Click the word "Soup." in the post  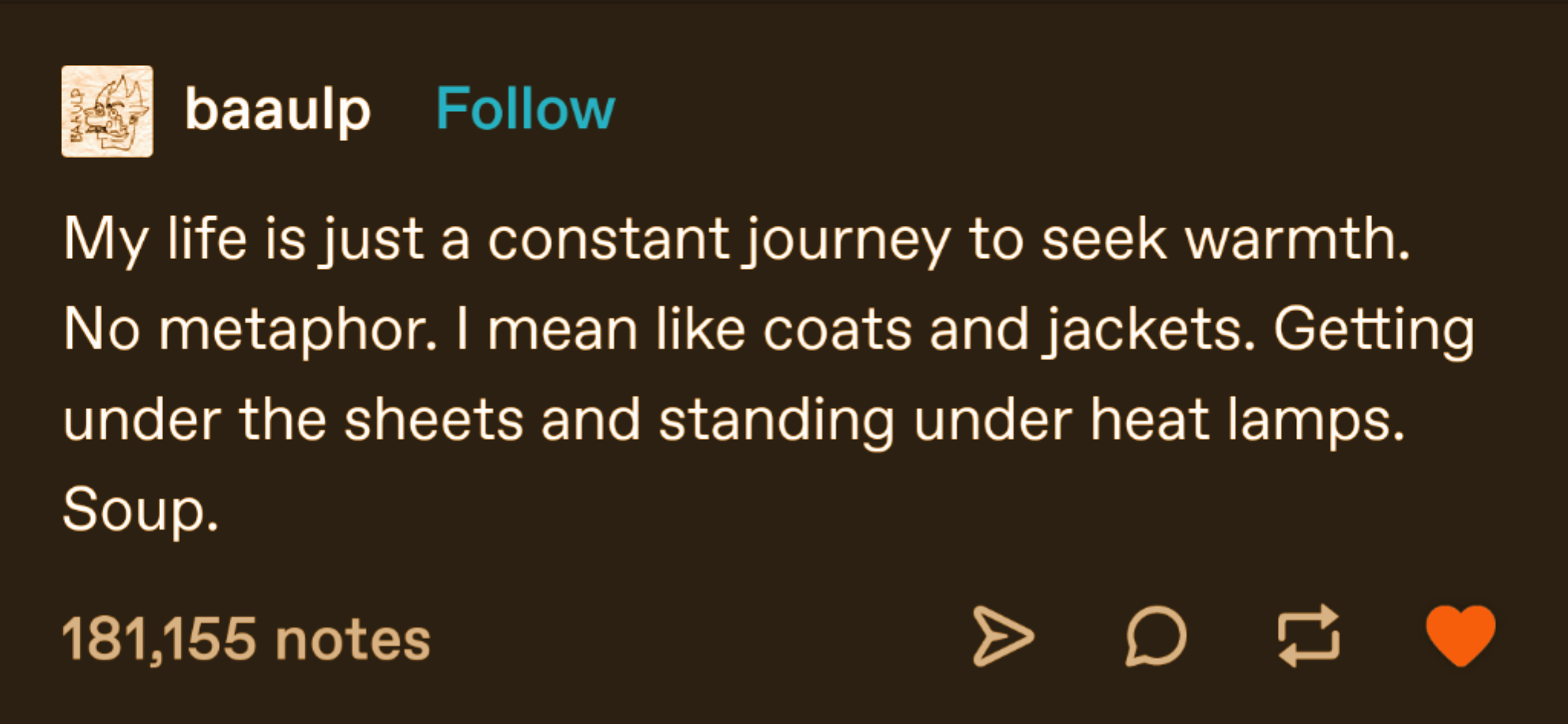[141, 509]
